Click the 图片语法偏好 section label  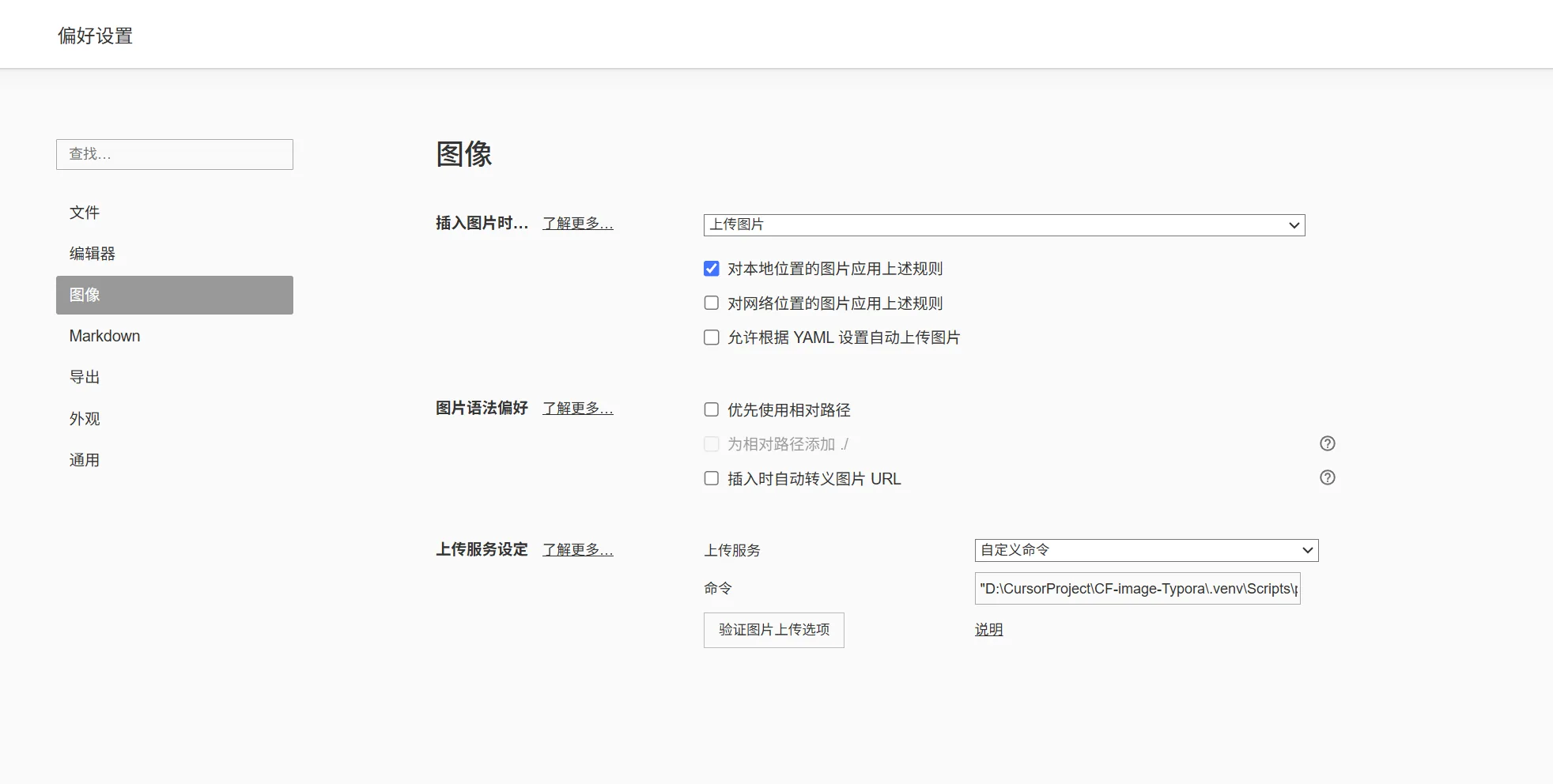click(x=482, y=408)
